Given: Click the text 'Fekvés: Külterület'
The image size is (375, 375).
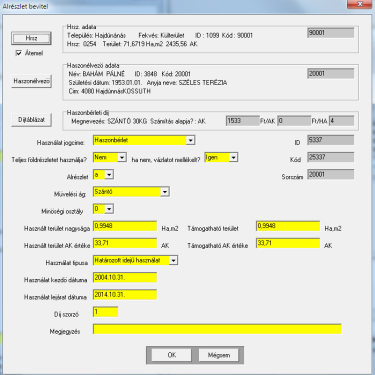Looking at the screenshot, I should coord(161,35).
